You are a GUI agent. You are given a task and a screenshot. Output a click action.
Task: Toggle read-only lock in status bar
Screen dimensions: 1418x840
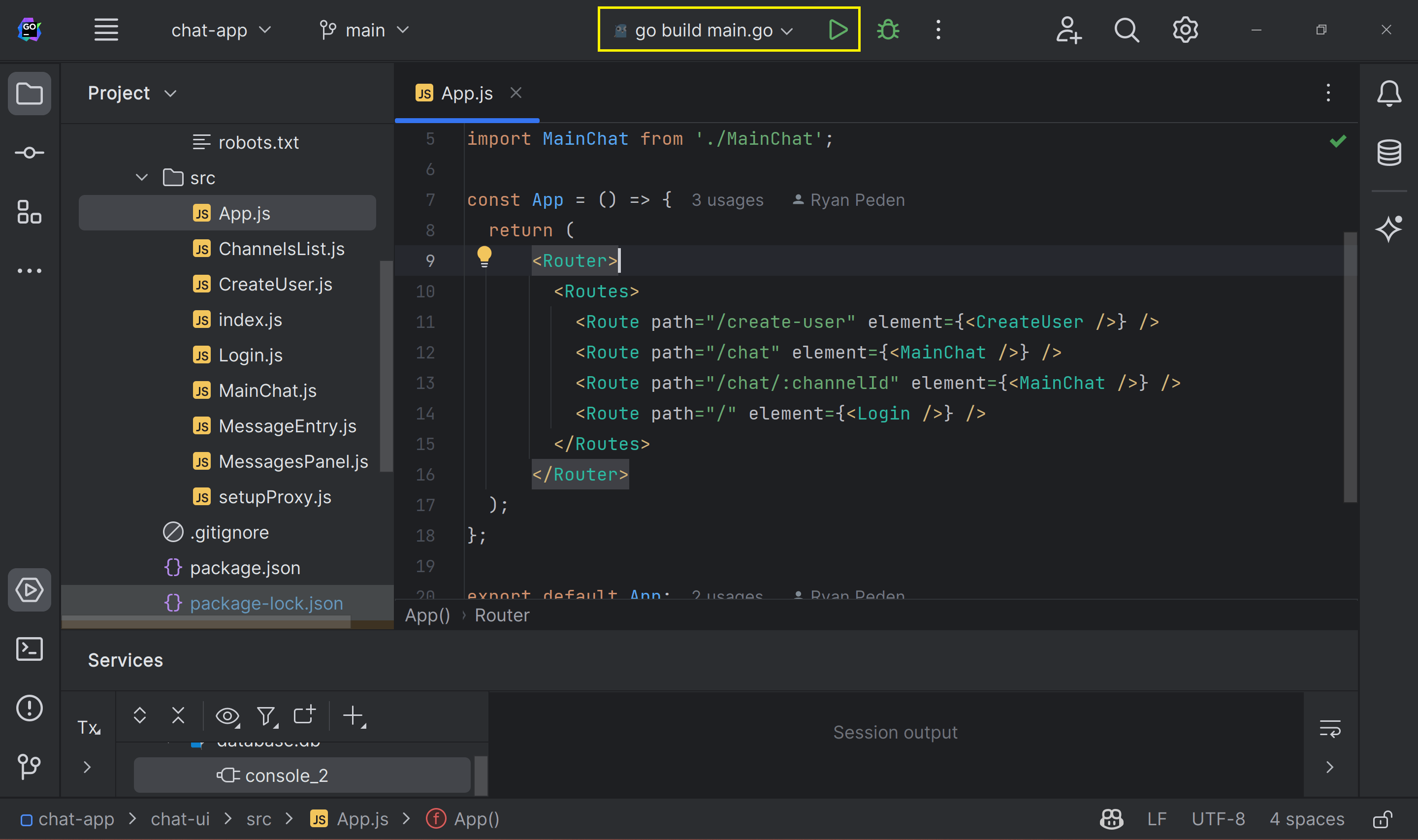(x=1383, y=819)
